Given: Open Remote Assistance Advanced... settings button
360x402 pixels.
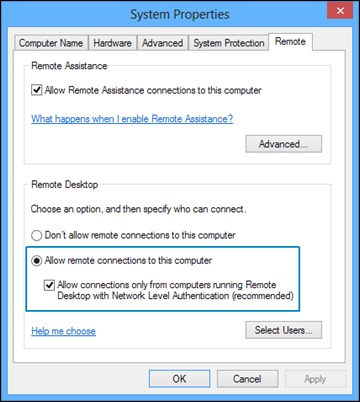Looking at the screenshot, I should pyautogui.click(x=284, y=144).
